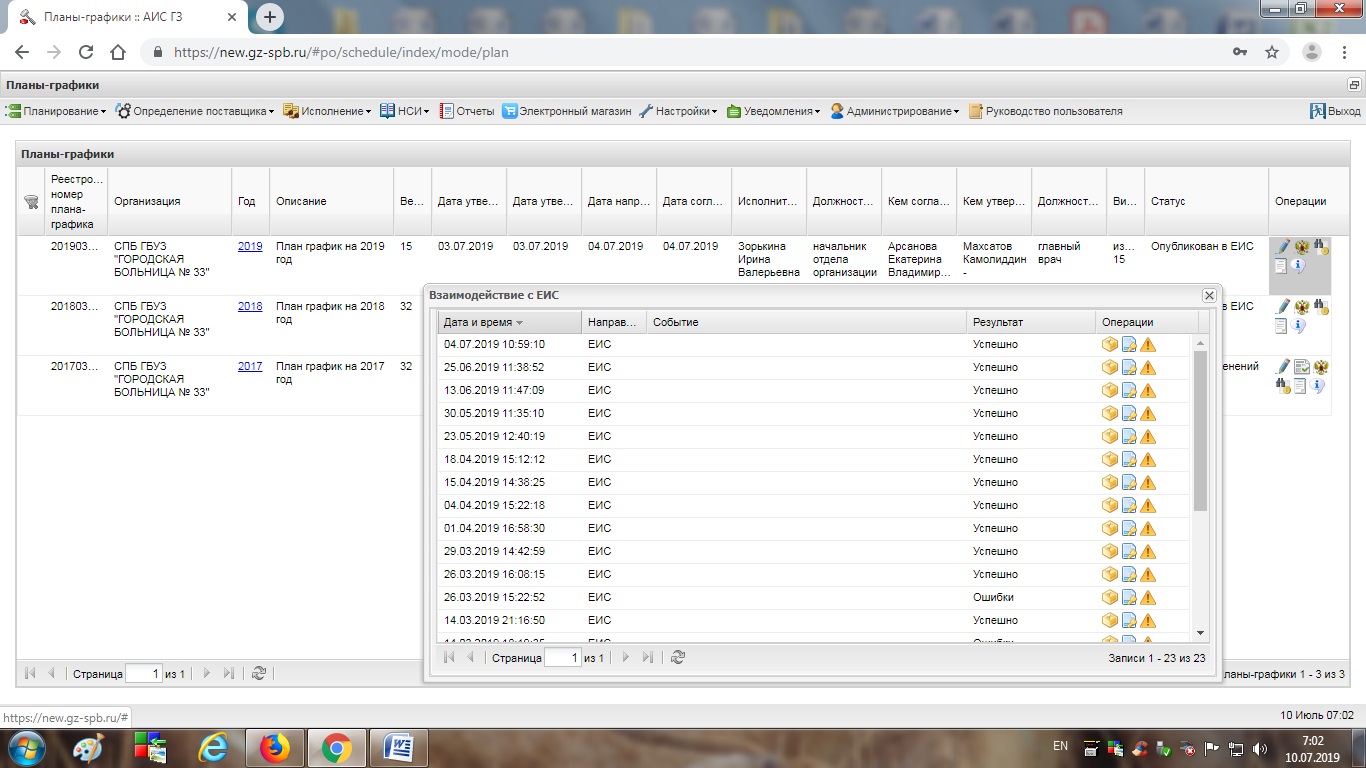This screenshot has height=768, width=1366.
Task: Open the Определение поставщика dropdown menu
Action: tap(194, 111)
